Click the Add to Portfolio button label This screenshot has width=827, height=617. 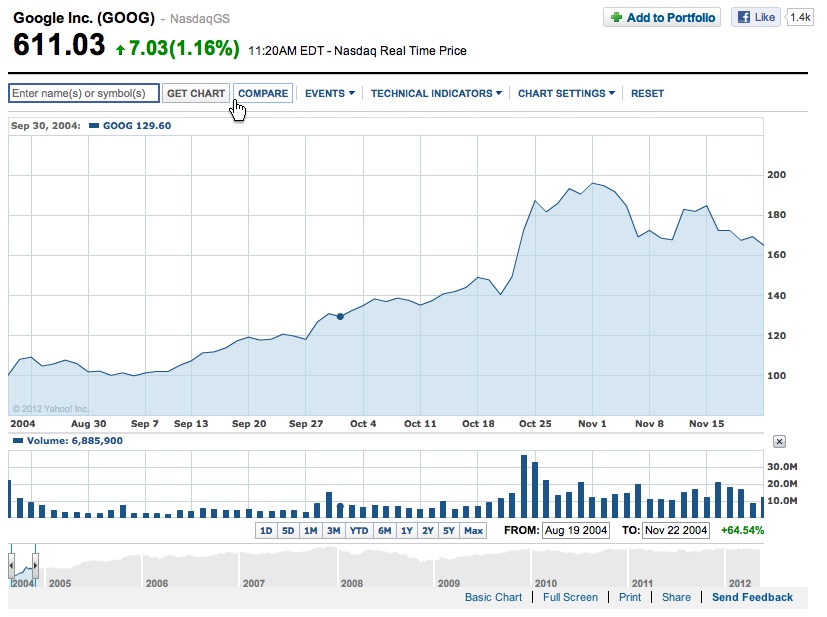[670, 17]
